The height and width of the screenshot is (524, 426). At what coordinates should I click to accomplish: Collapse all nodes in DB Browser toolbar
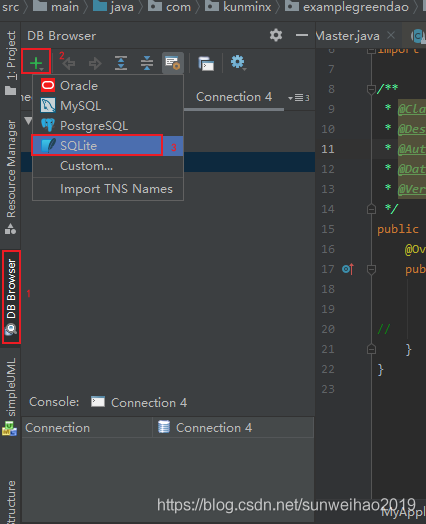click(147, 63)
